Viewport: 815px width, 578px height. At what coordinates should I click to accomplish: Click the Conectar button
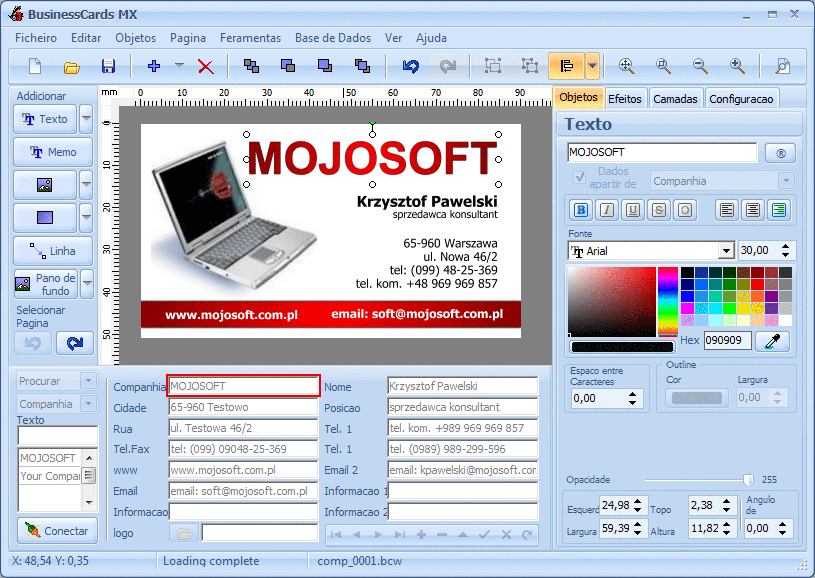tap(57, 531)
